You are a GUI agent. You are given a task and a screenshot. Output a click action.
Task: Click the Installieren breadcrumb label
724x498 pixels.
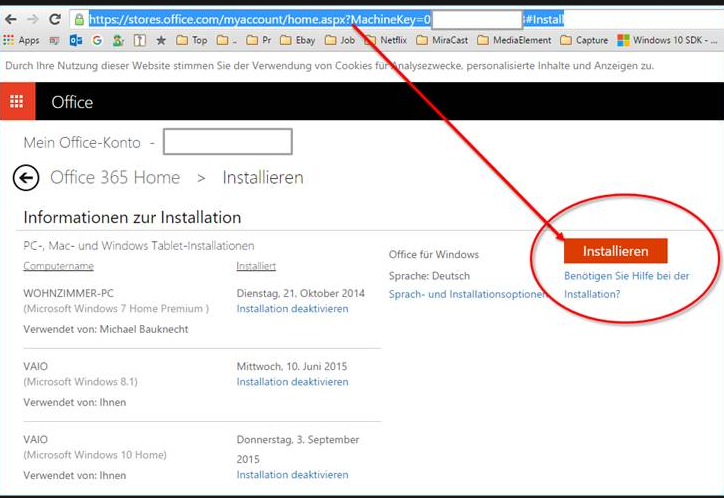pyautogui.click(x=263, y=177)
